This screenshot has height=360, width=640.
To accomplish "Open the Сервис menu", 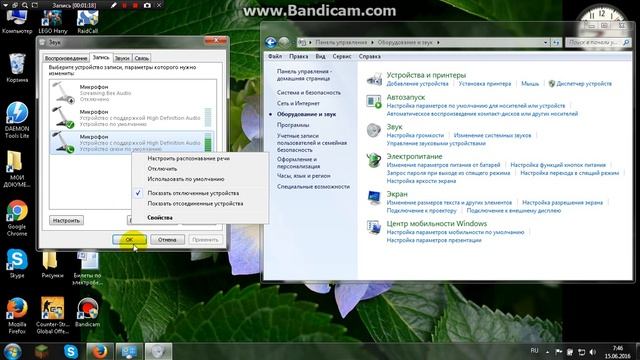I will (x=342, y=56).
